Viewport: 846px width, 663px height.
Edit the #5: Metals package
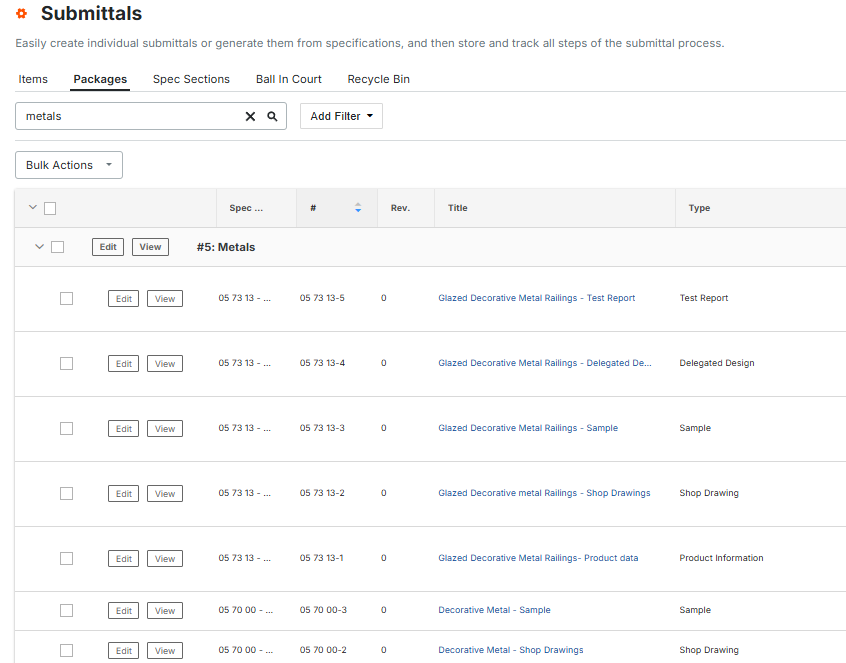pos(108,247)
